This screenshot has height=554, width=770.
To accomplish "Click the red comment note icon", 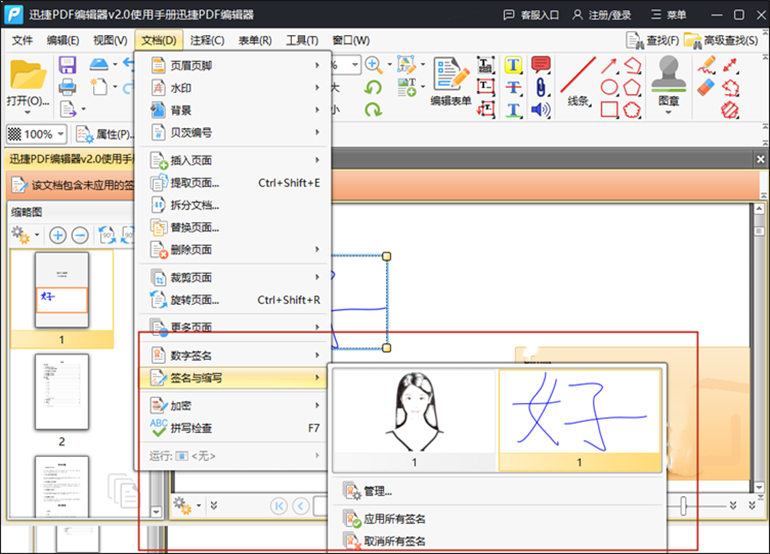I will point(541,65).
